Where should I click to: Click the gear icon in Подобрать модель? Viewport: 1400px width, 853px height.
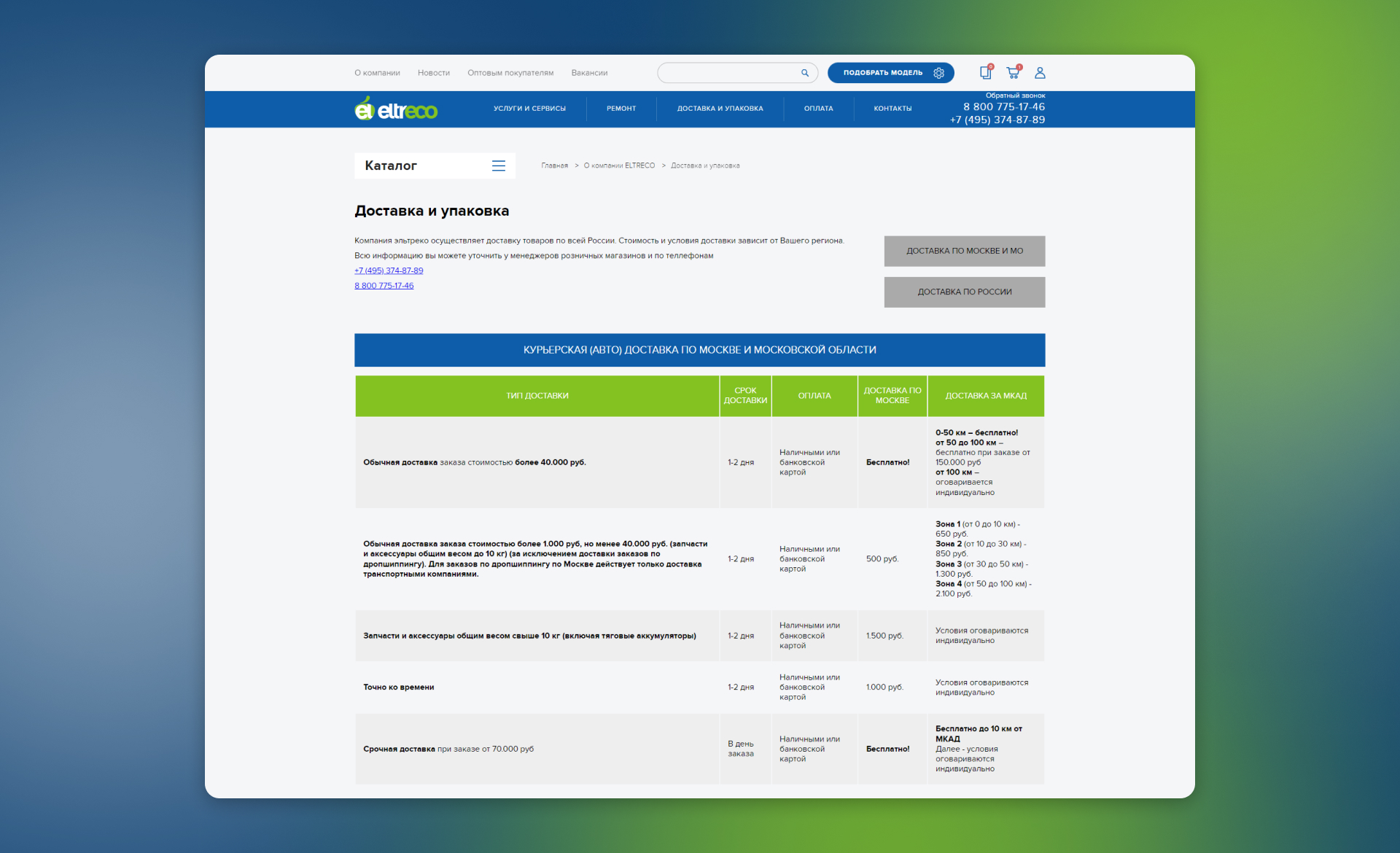pyautogui.click(x=939, y=73)
